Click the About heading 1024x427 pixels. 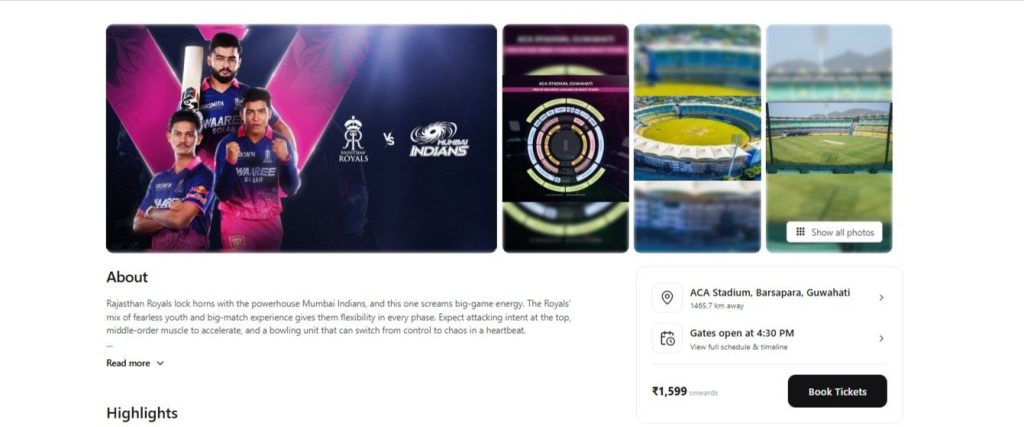point(127,277)
